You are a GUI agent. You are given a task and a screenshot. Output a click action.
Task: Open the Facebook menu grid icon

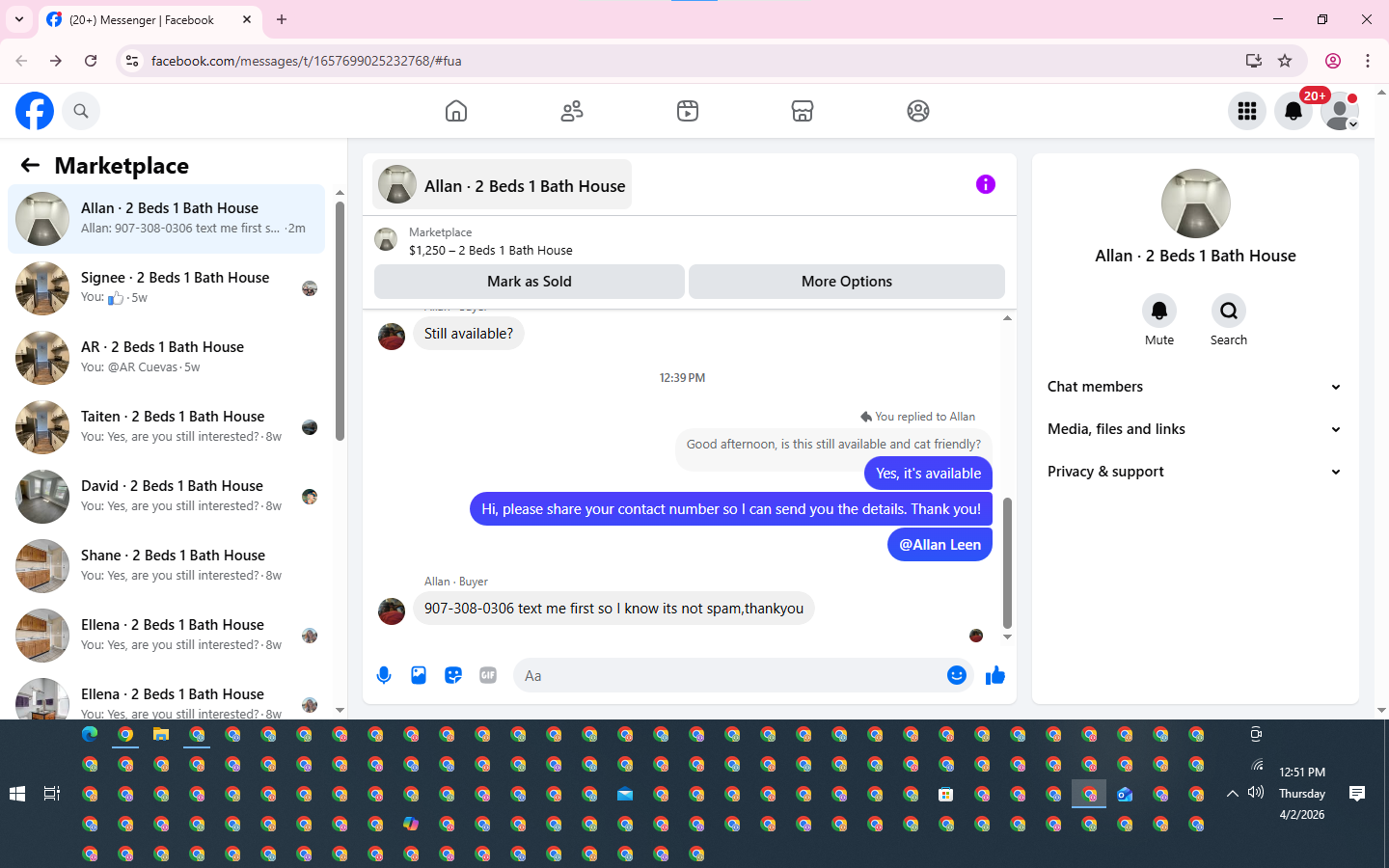tap(1247, 111)
